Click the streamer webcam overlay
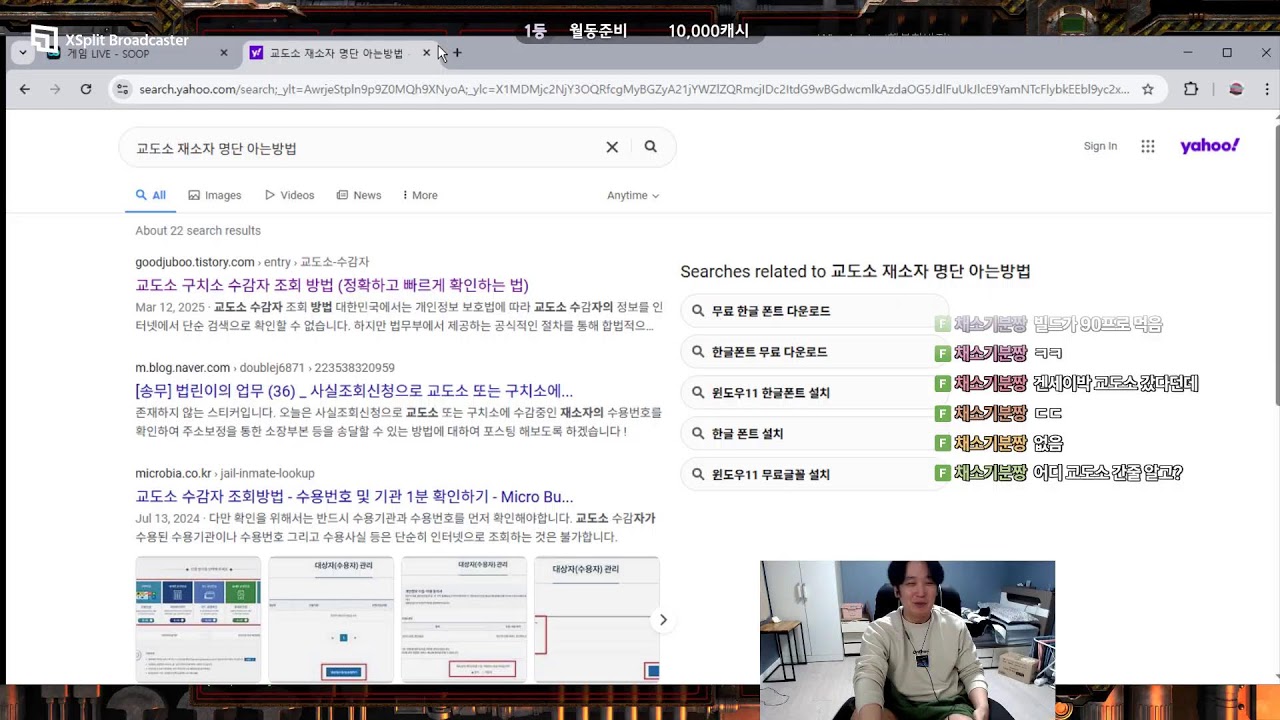The image size is (1280, 720). pos(907,640)
